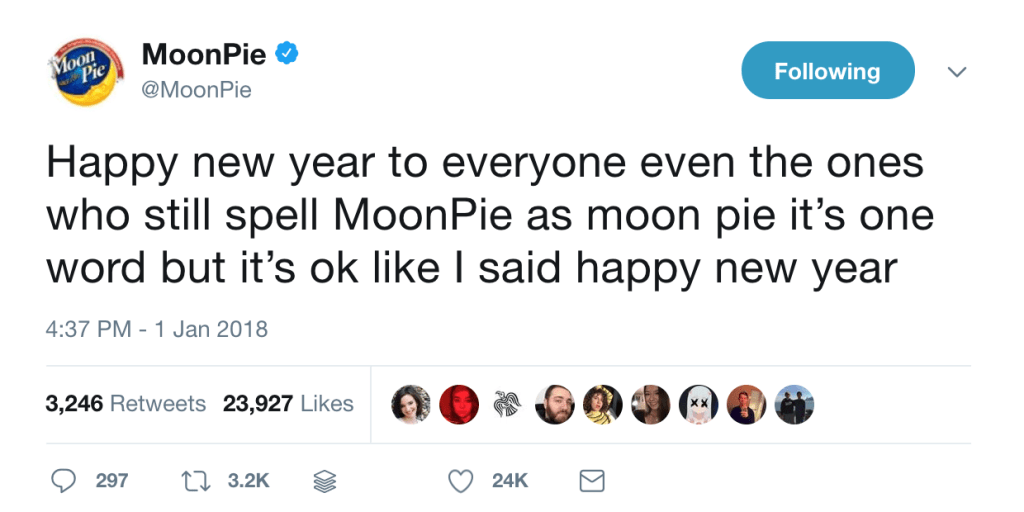Click the MoonPie display name
Viewport: 1024px width, 512px height.
click(x=204, y=54)
